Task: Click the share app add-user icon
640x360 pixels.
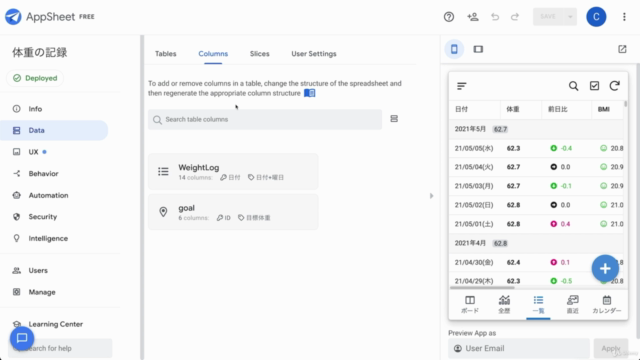Action: click(x=473, y=17)
